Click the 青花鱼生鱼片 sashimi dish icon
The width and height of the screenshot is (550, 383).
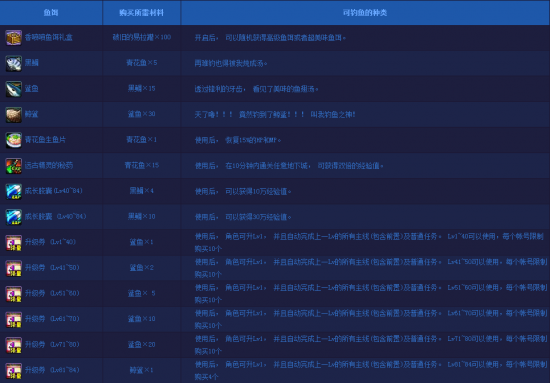click(x=14, y=140)
